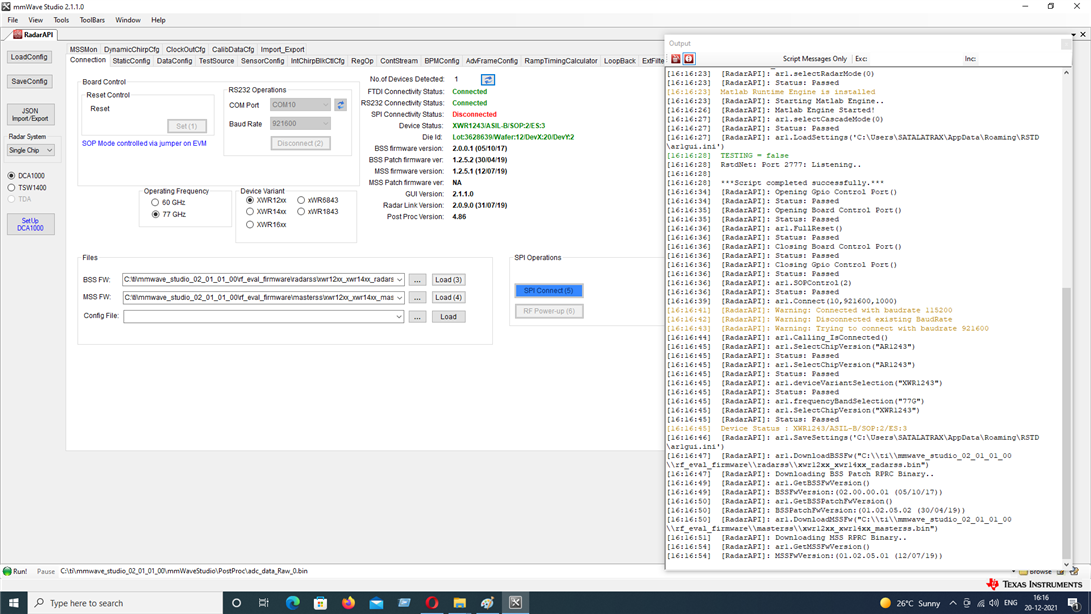Click SOP Mode controlled via jumper link
The width and height of the screenshot is (1091, 614).
144,143
